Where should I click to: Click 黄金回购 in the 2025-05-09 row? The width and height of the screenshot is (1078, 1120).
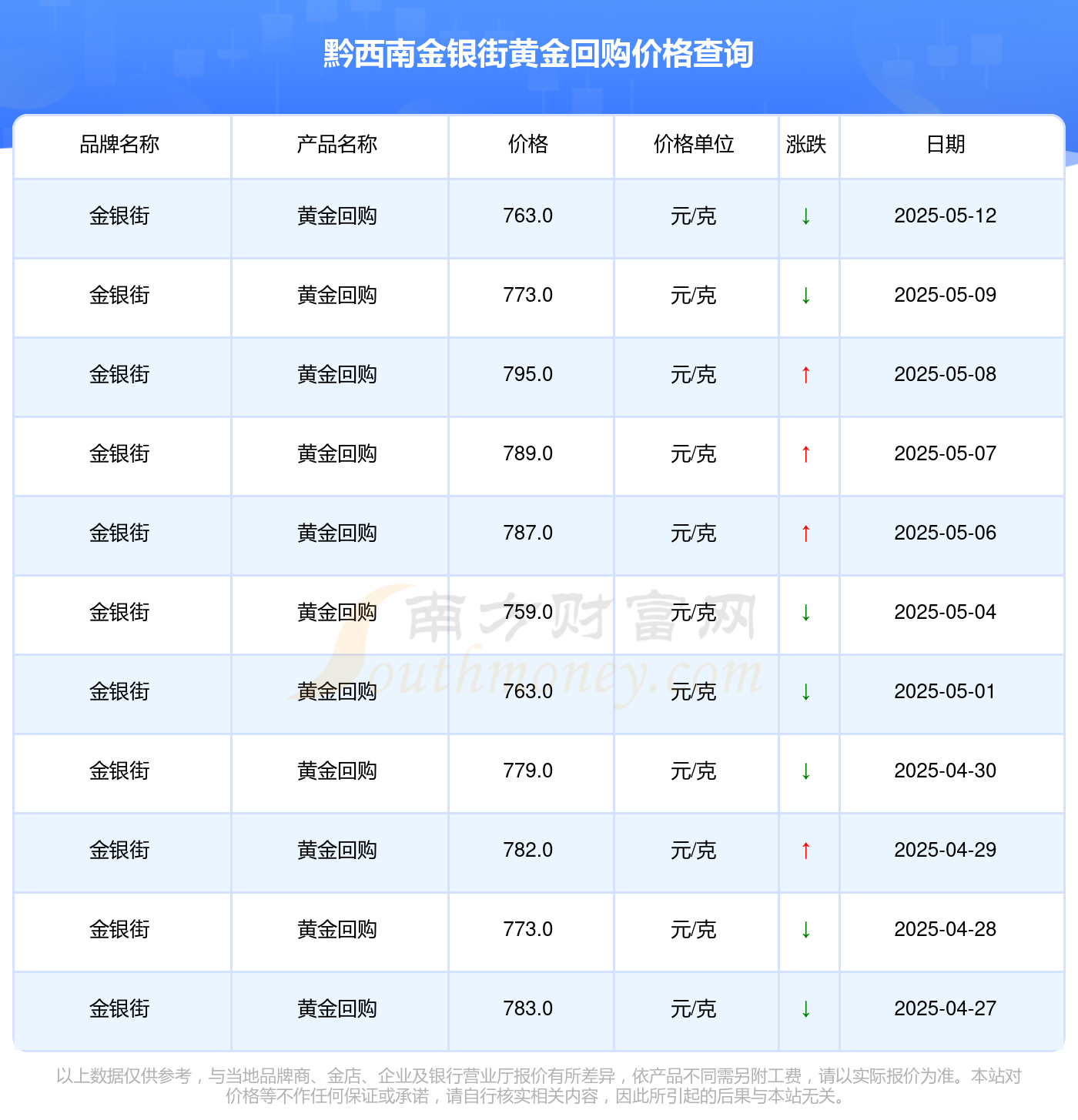337,296
